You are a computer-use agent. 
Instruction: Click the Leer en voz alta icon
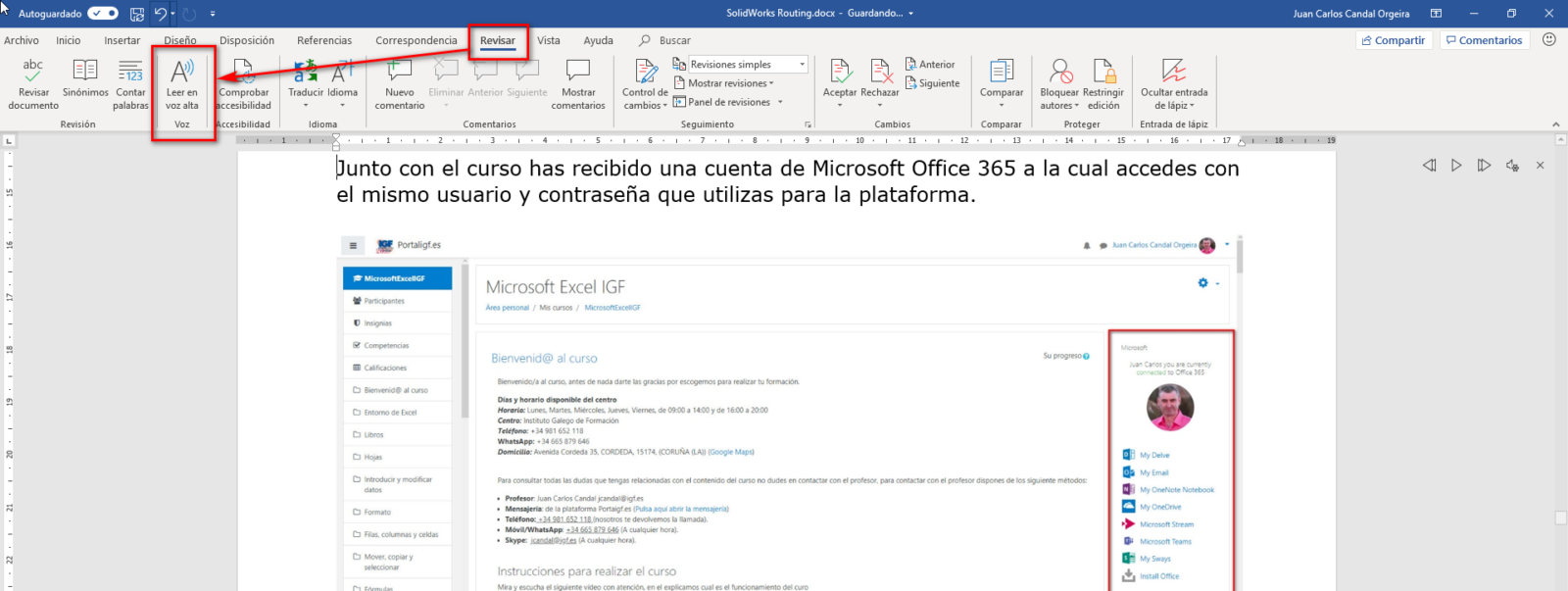coord(182,72)
